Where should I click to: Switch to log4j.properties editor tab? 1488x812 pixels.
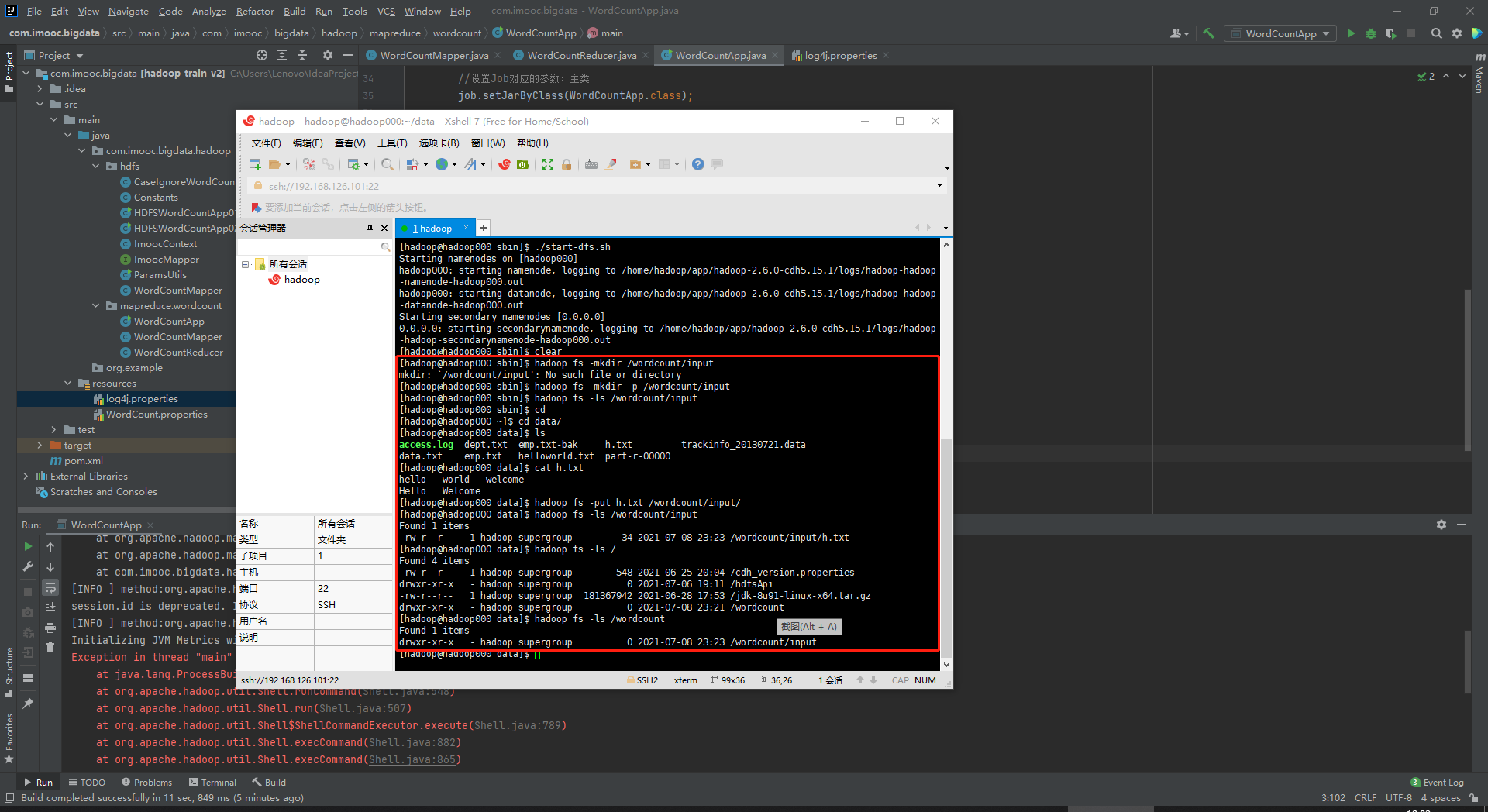[x=840, y=55]
